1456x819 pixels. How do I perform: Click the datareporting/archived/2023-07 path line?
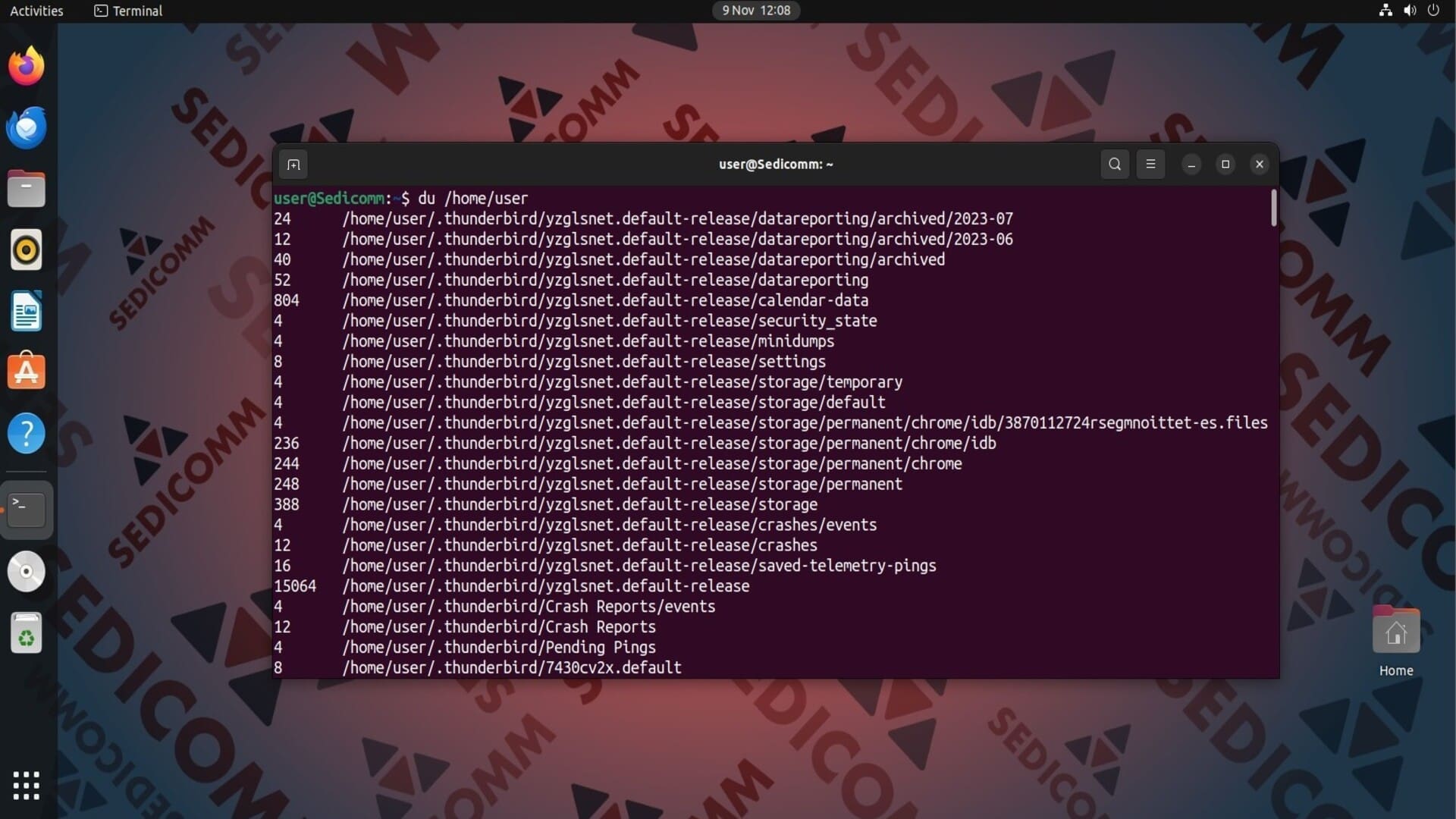pos(677,219)
